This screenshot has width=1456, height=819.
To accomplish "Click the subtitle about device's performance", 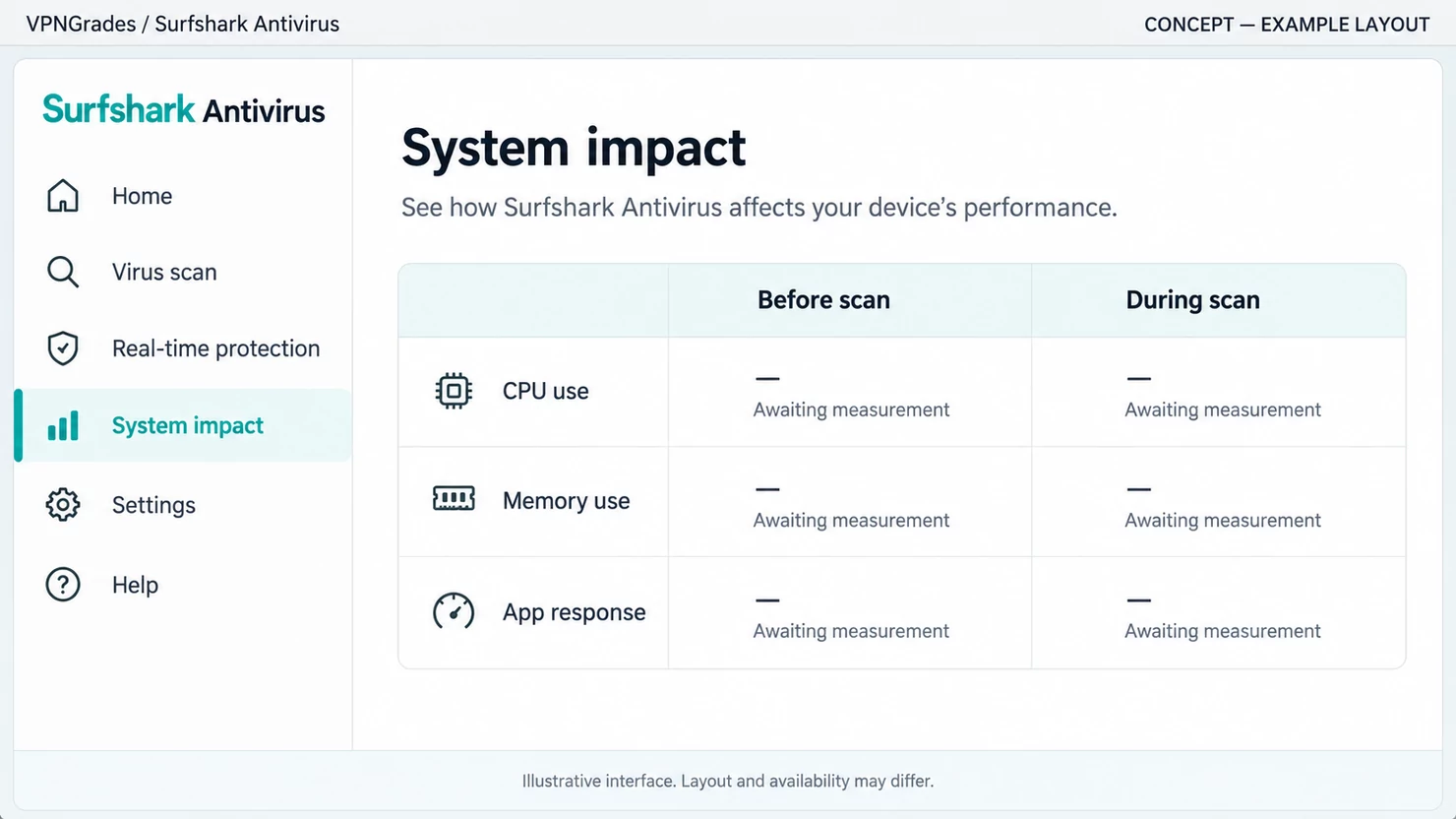I will pos(758,208).
